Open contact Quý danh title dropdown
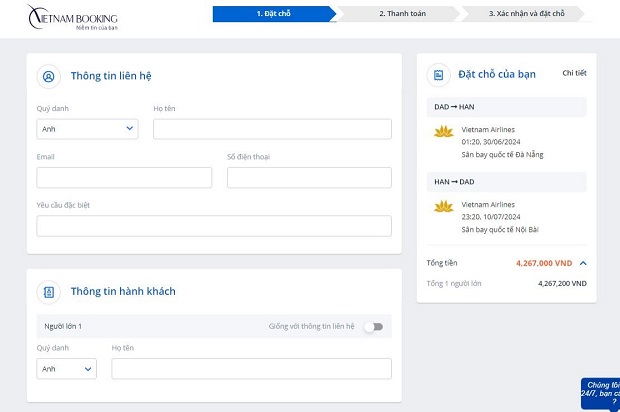 pos(87,129)
